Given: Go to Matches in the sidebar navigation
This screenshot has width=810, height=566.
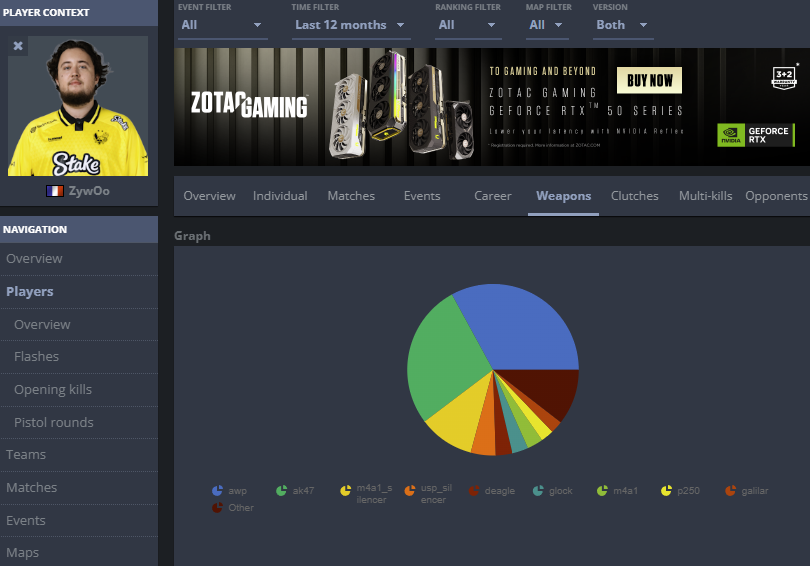Looking at the screenshot, I should coord(79,488).
